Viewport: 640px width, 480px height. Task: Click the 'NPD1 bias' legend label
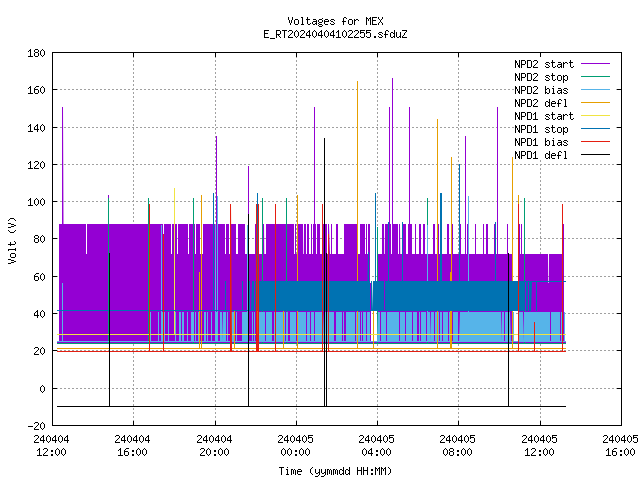541,142
